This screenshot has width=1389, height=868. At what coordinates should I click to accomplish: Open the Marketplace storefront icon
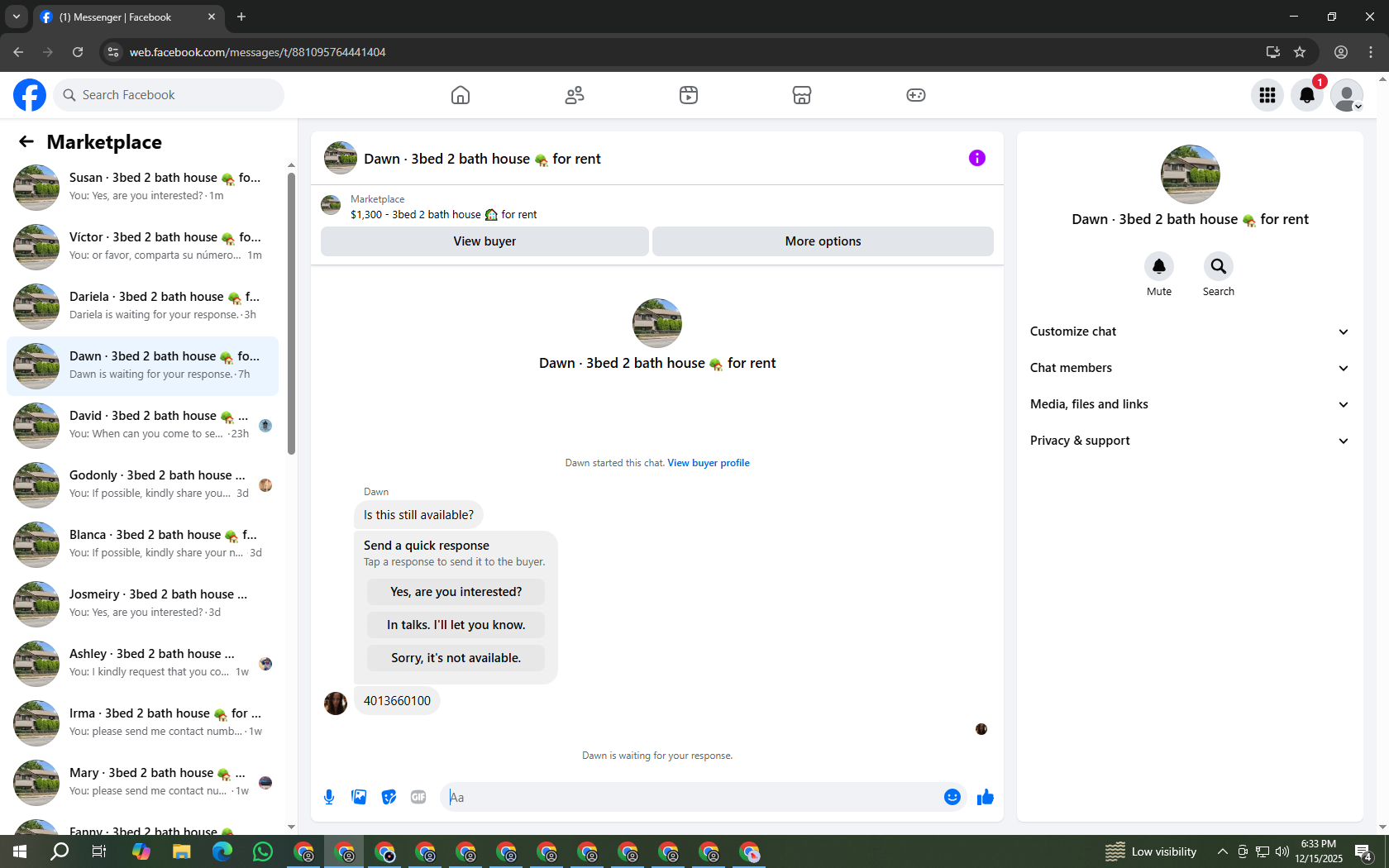802,95
